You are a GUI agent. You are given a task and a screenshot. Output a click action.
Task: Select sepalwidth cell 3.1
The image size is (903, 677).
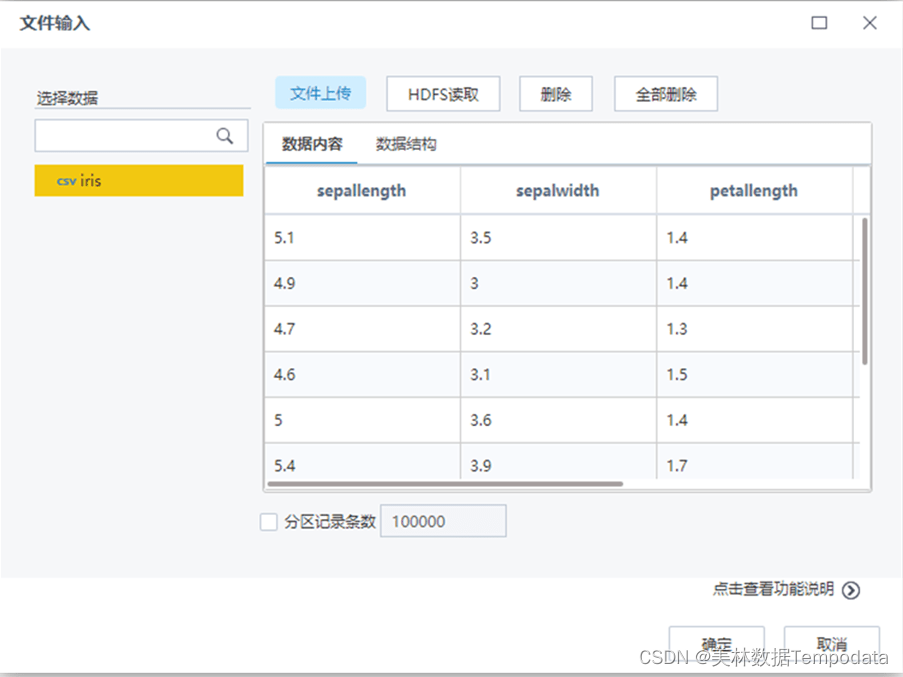click(x=558, y=374)
